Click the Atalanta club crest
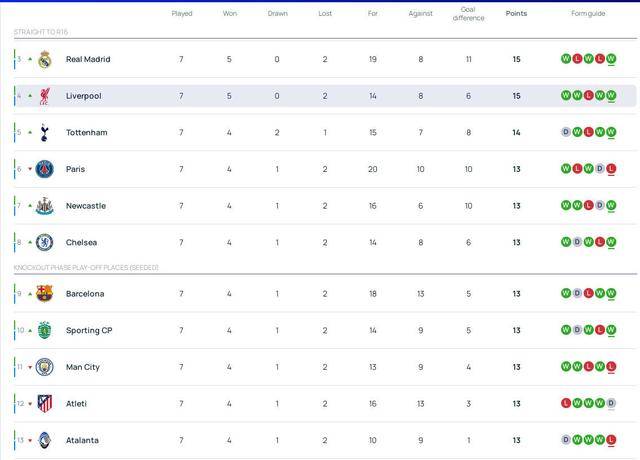This screenshot has width=640, height=460. (x=44, y=440)
